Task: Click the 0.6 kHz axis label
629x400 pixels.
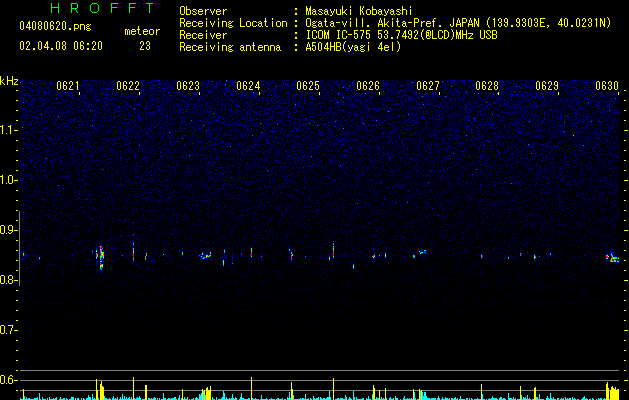Action: click(9, 380)
